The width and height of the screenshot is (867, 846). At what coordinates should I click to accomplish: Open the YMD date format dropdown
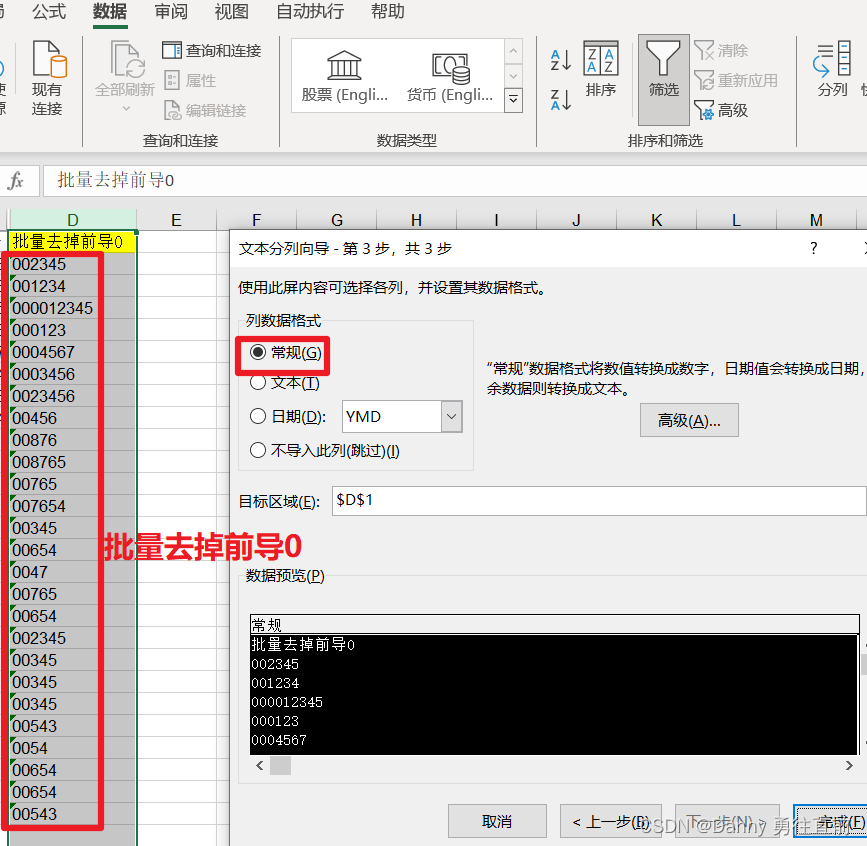[451, 416]
